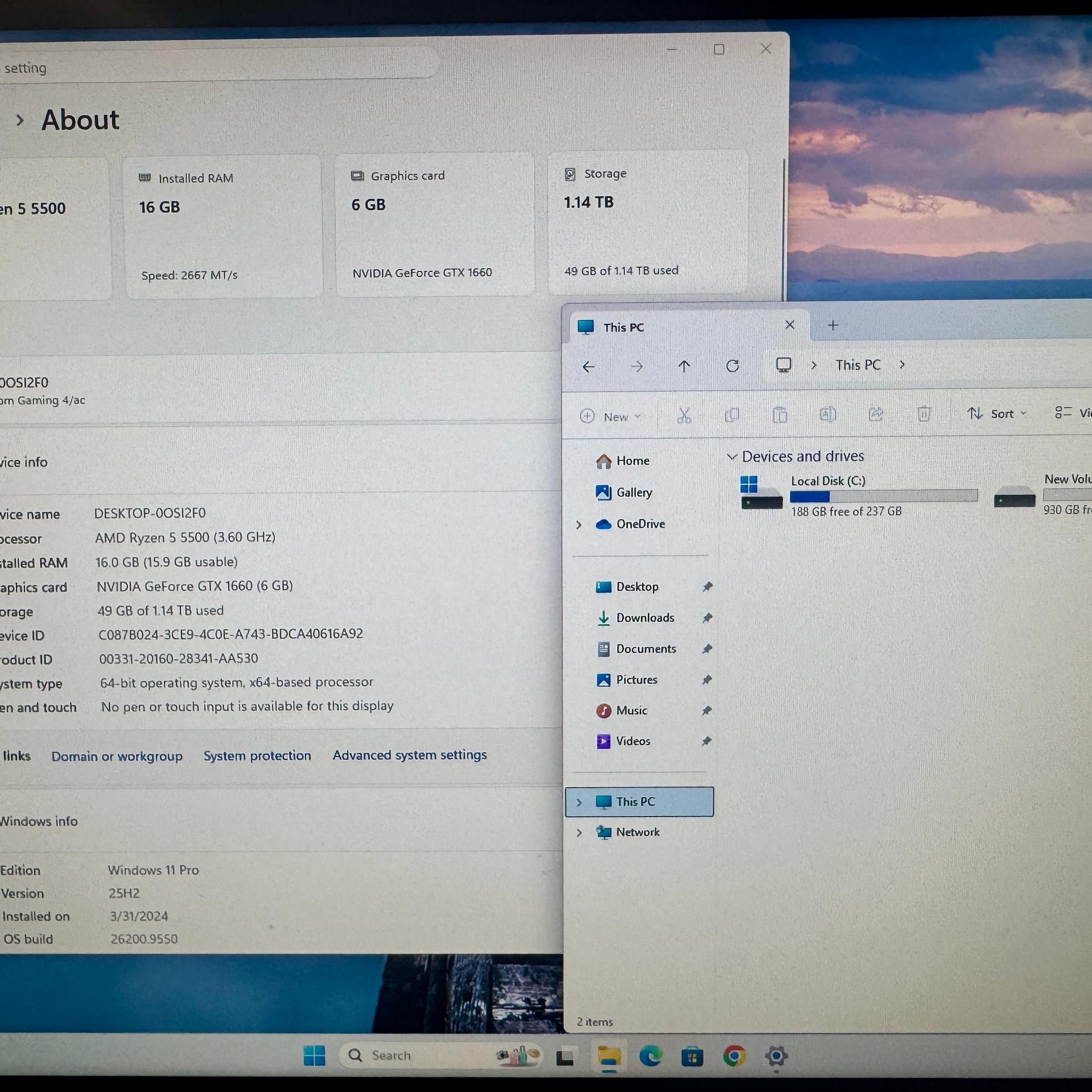Open the Videos folder in sidebar

coord(623,741)
